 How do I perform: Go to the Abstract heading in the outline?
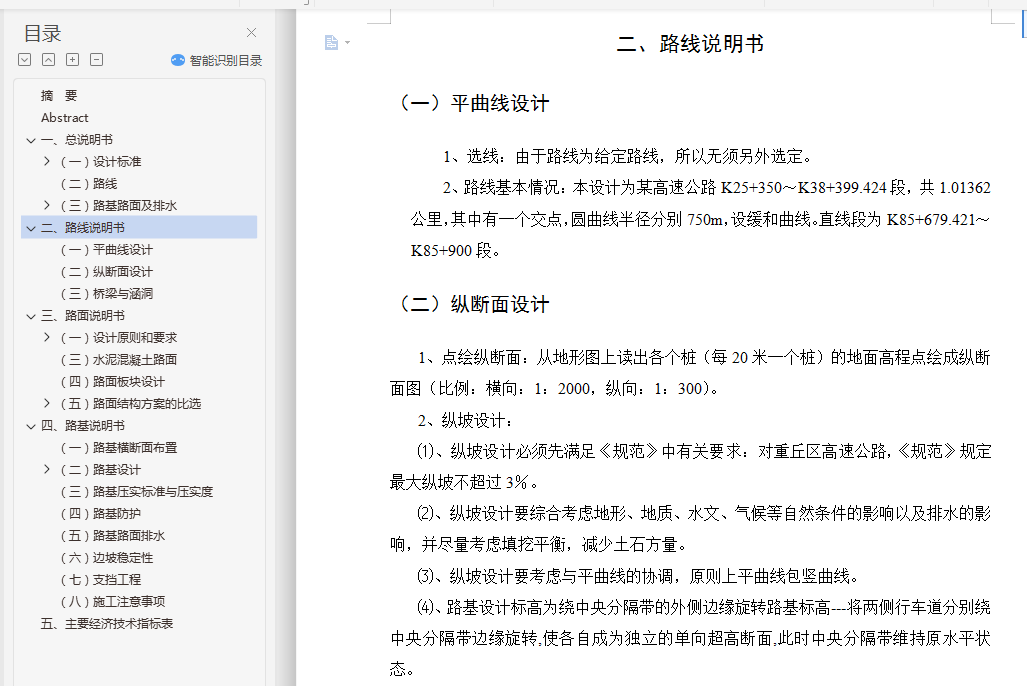64,118
